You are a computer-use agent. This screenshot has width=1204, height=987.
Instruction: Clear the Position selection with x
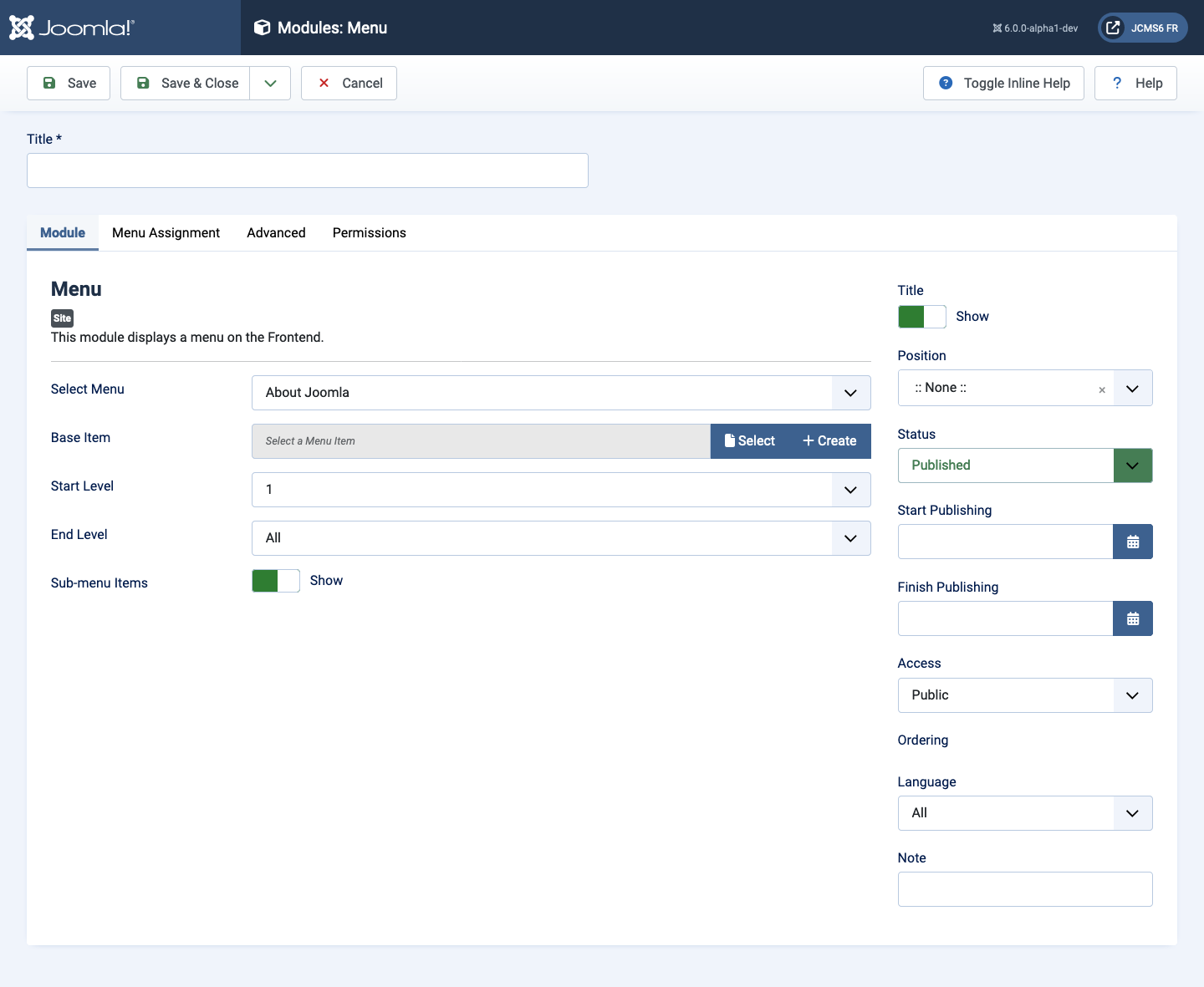click(1102, 389)
